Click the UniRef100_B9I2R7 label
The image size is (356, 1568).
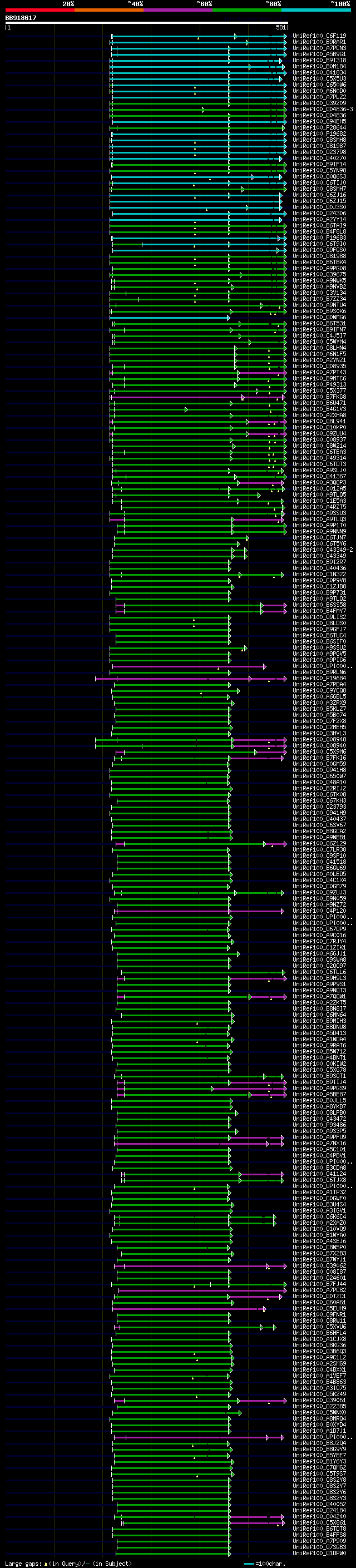[319, 562]
